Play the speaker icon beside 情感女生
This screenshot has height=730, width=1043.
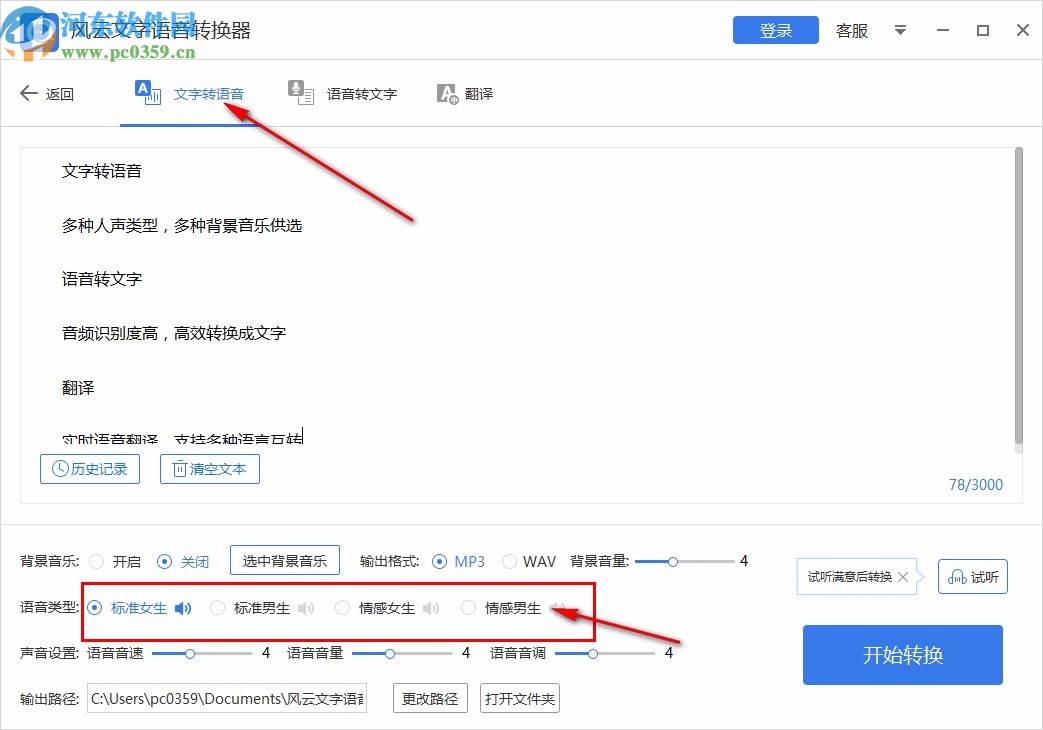[430, 608]
